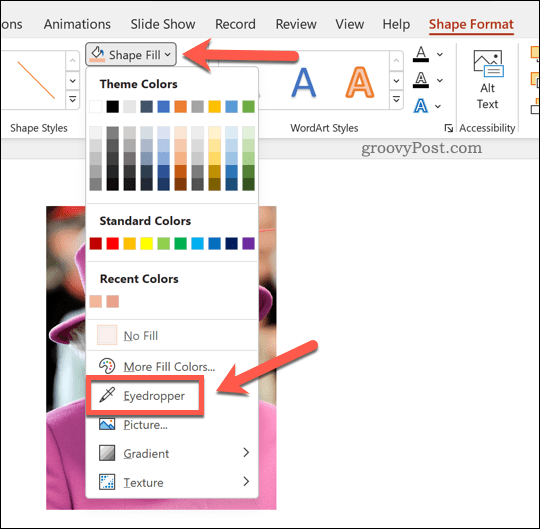The image size is (540, 529).
Task: Pick the green theme color swatch
Action: pyautogui.click(x=248, y=107)
